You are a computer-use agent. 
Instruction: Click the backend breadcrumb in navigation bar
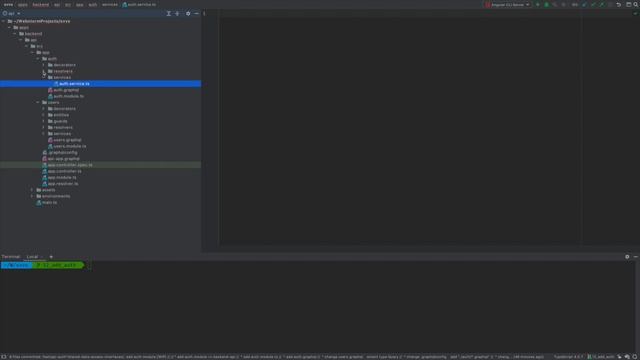(40, 4)
